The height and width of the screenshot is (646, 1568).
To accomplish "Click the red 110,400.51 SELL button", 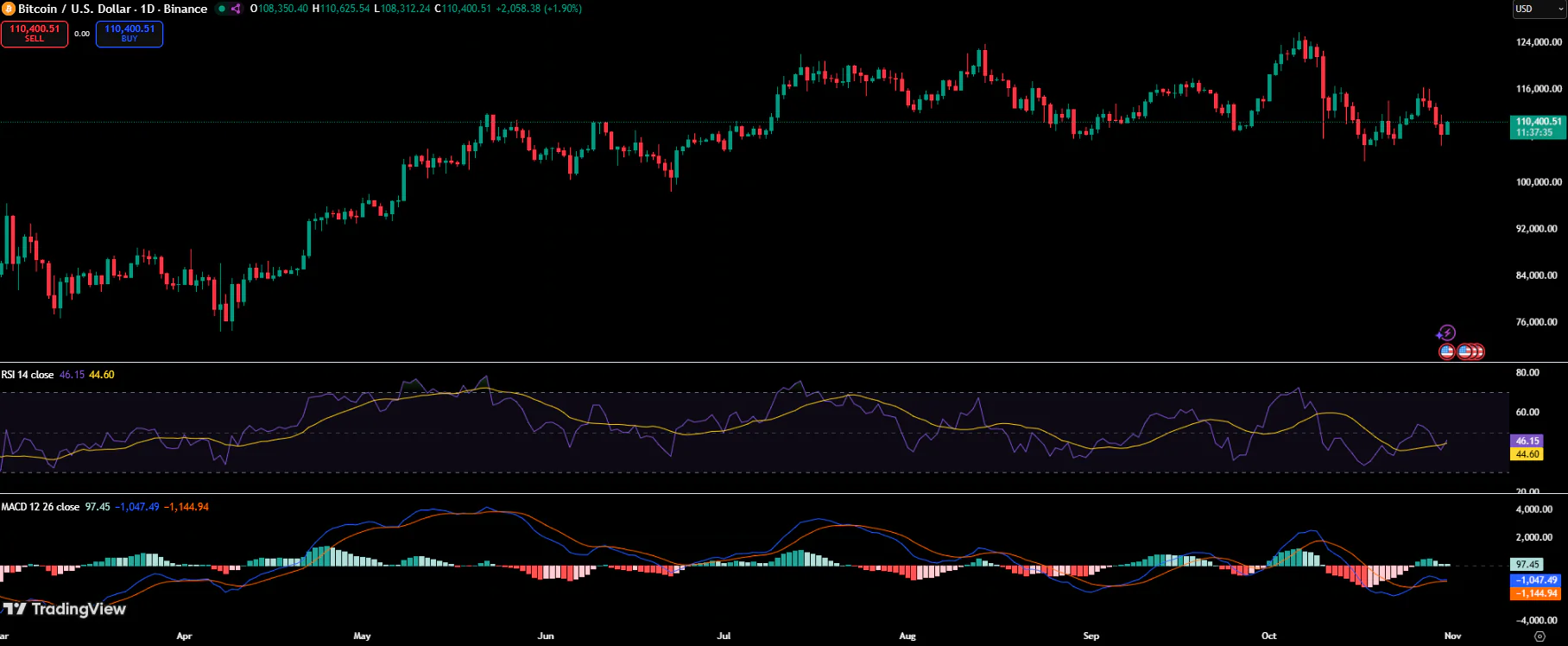I will tap(35, 34).
